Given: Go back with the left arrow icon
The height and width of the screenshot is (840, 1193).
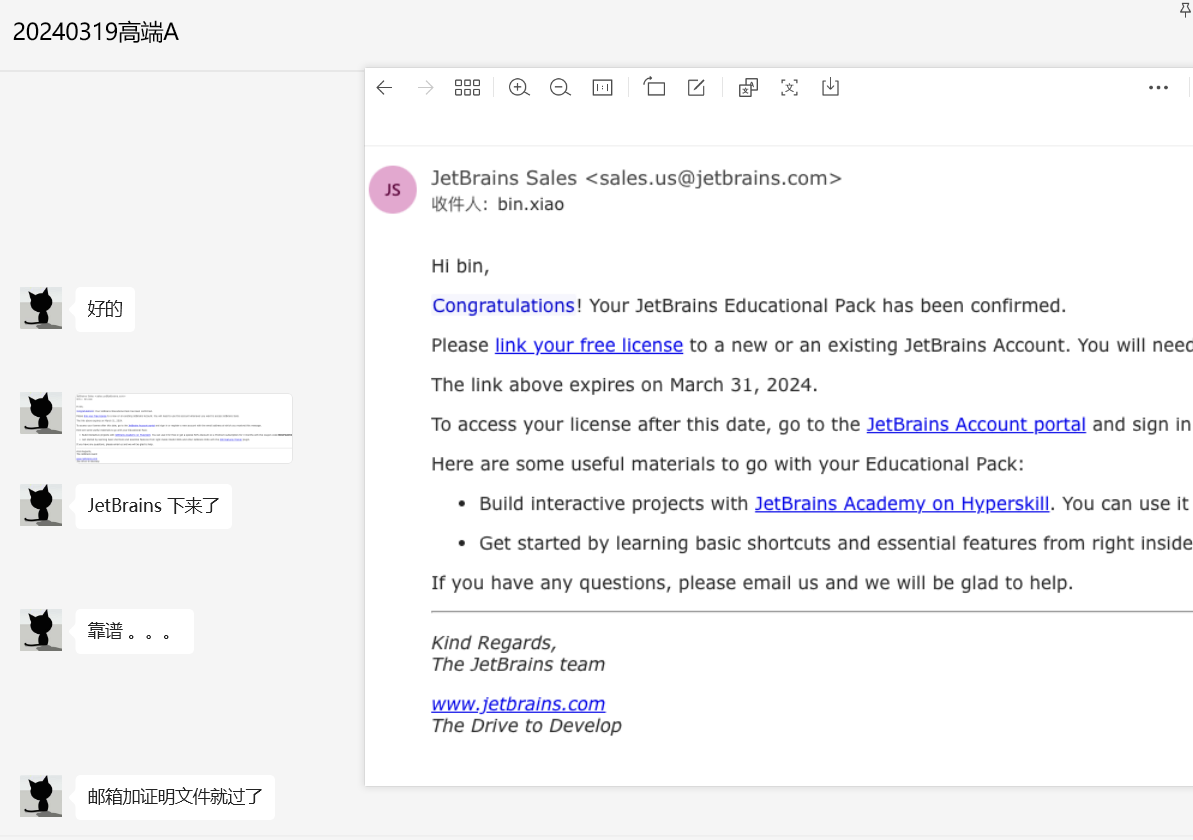Looking at the screenshot, I should click(384, 88).
